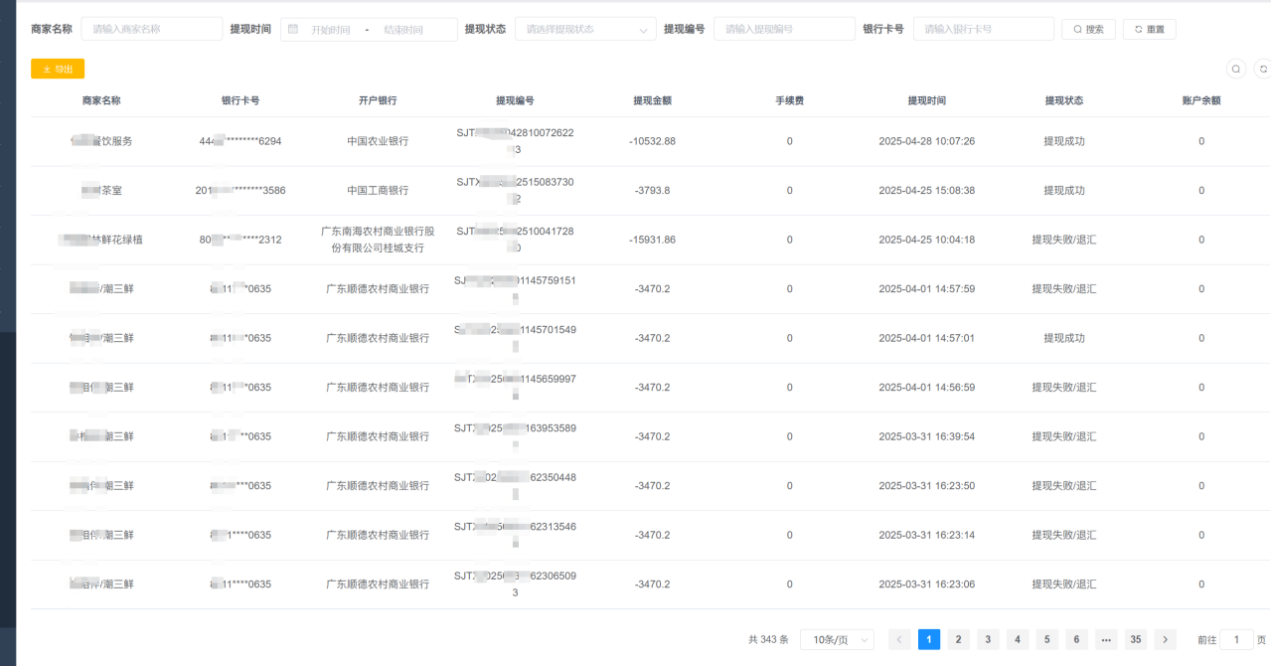Go to the next page arrow
Viewport: 1281px width, 667px height.
coord(1165,640)
